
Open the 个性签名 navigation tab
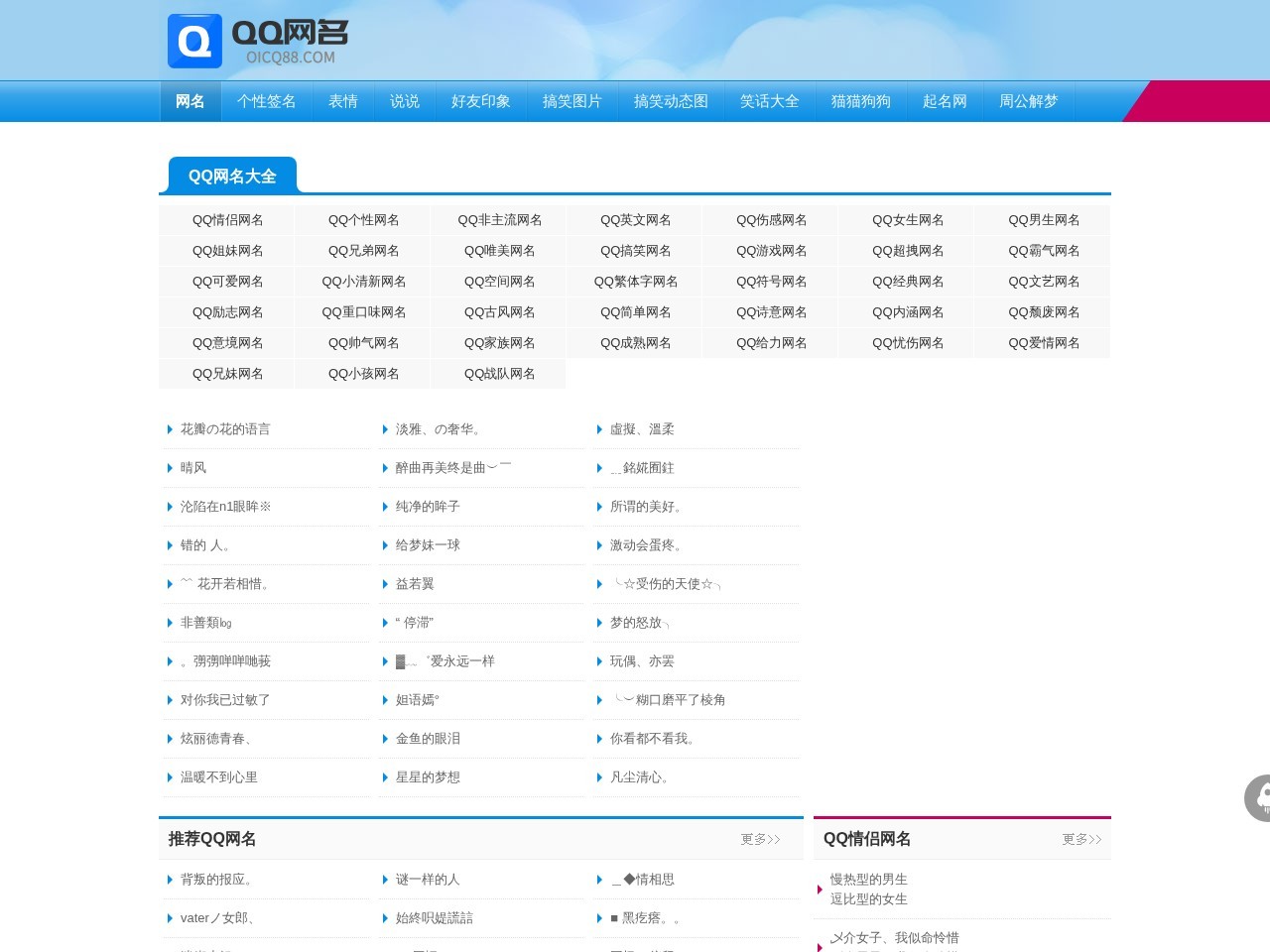click(x=266, y=101)
